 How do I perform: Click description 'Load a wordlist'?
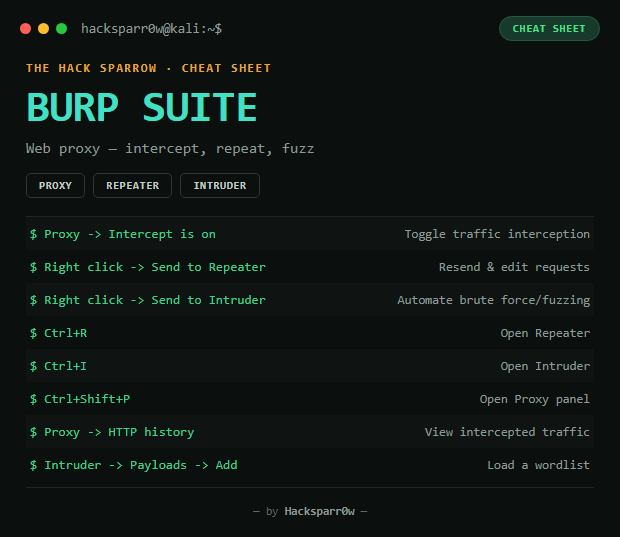538,465
